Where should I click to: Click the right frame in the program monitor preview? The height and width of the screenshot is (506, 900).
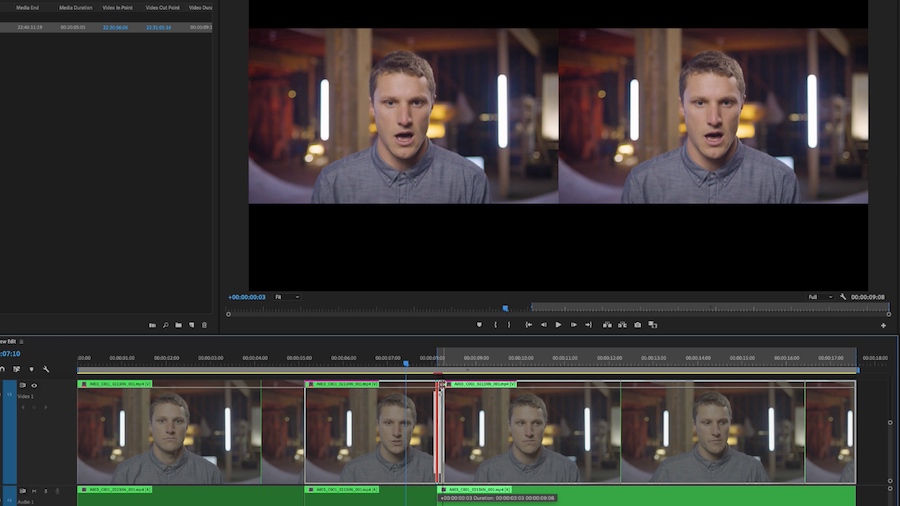pyautogui.click(x=713, y=116)
